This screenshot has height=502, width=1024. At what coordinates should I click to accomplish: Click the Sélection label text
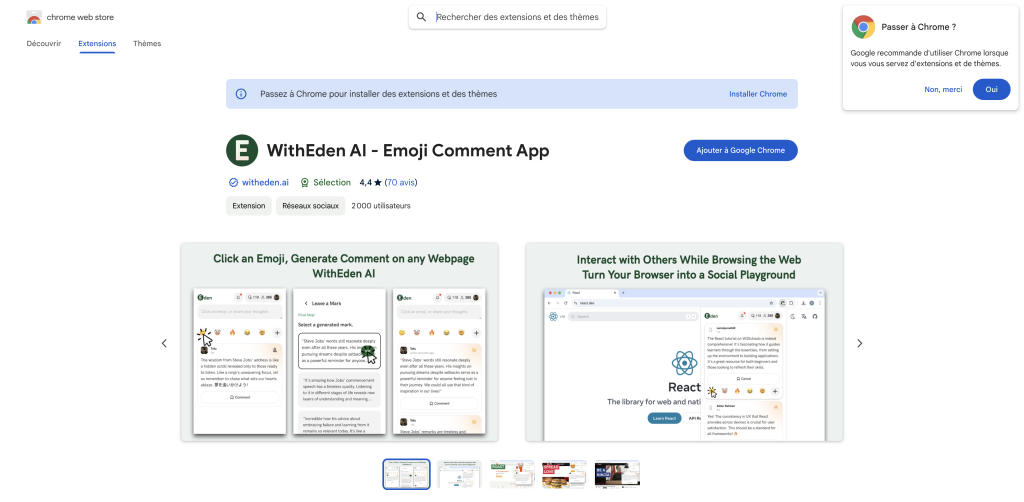(x=332, y=183)
